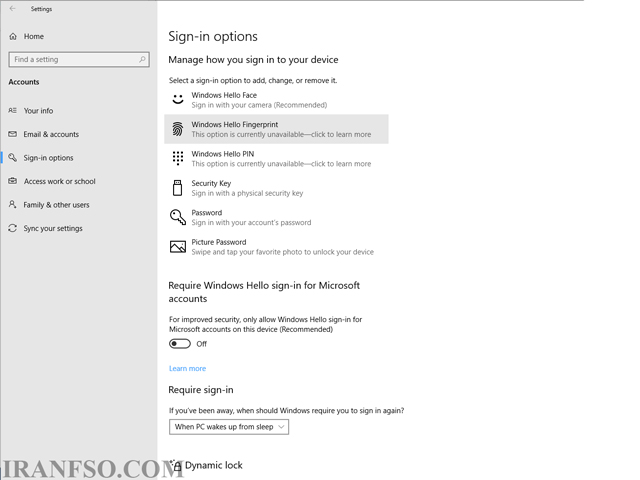Select Windows Hello Face option
Viewport: 640px width, 480px height.
[276, 100]
